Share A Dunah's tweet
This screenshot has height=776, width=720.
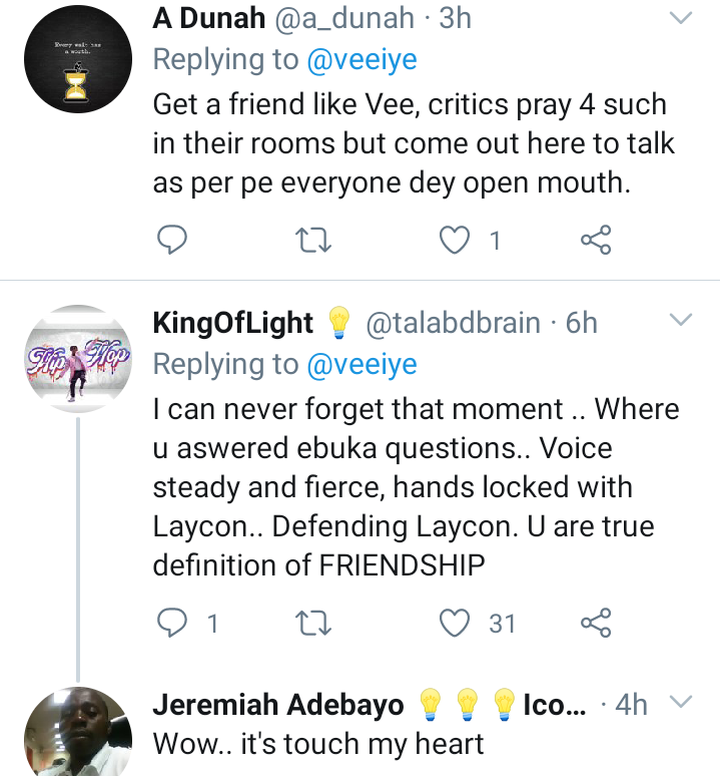(x=596, y=240)
